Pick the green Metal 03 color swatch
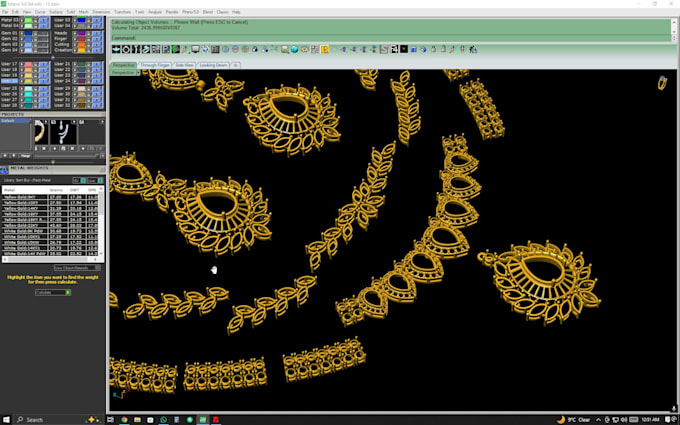The image size is (680, 425). click(x=28, y=20)
